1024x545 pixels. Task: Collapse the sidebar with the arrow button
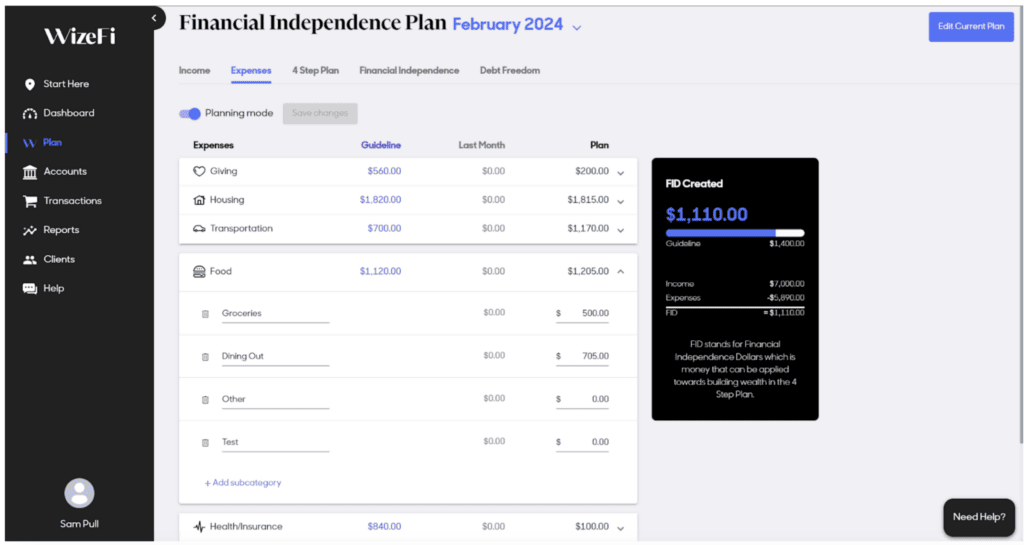tap(154, 18)
